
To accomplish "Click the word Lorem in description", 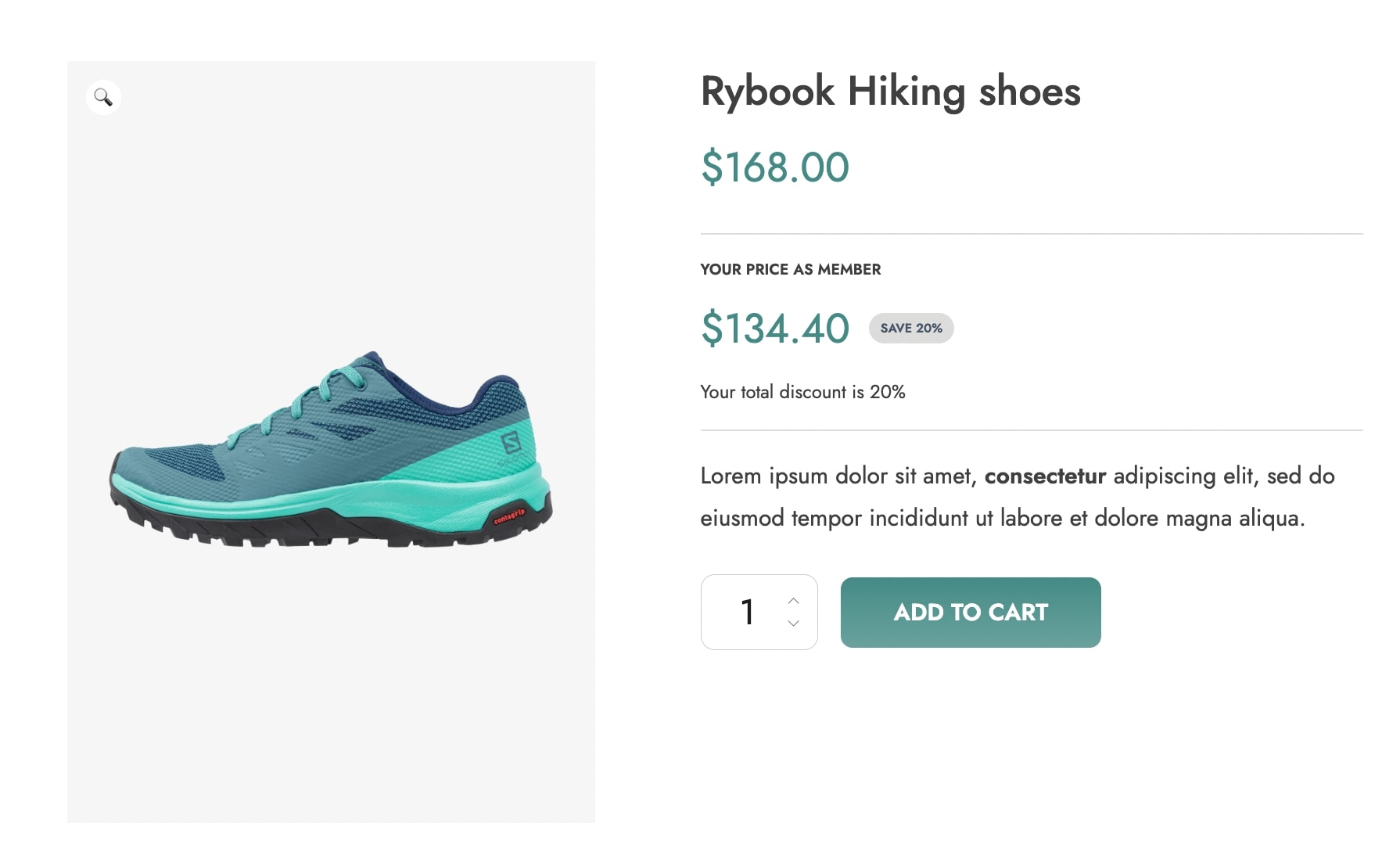I will pyautogui.click(x=731, y=476).
